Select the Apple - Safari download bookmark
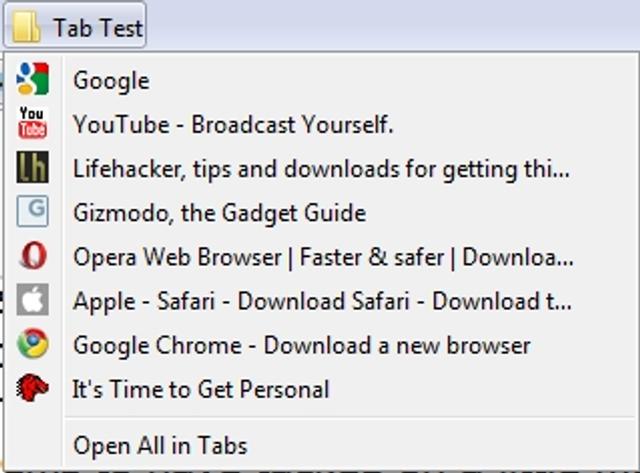 [x=322, y=301]
